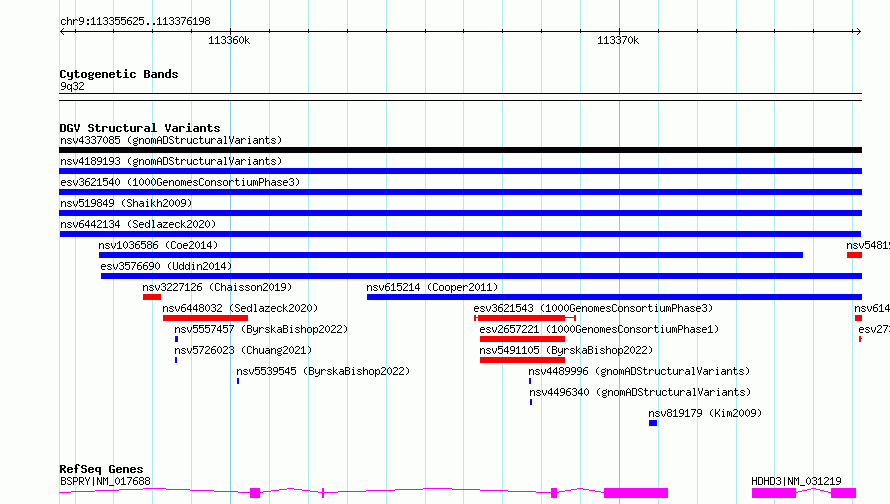The image size is (890, 504).
Task: Click nsv4489996 gnomADStructuralVariants label
Action: pyautogui.click(x=639, y=371)
